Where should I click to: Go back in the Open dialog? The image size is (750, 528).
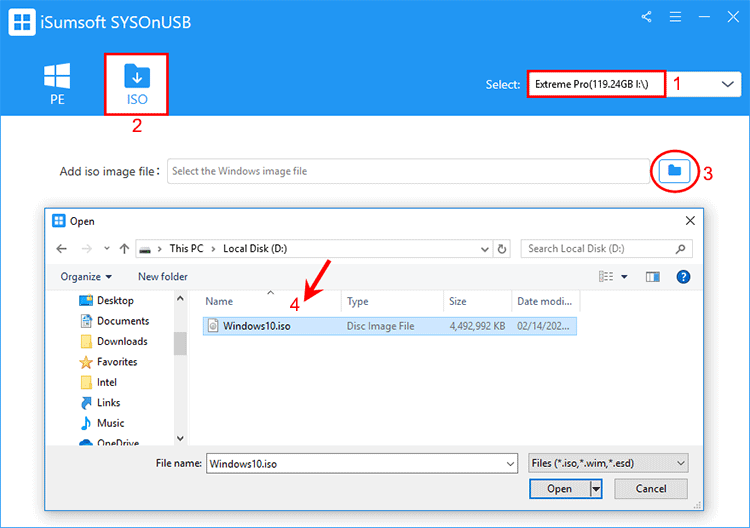62,249
